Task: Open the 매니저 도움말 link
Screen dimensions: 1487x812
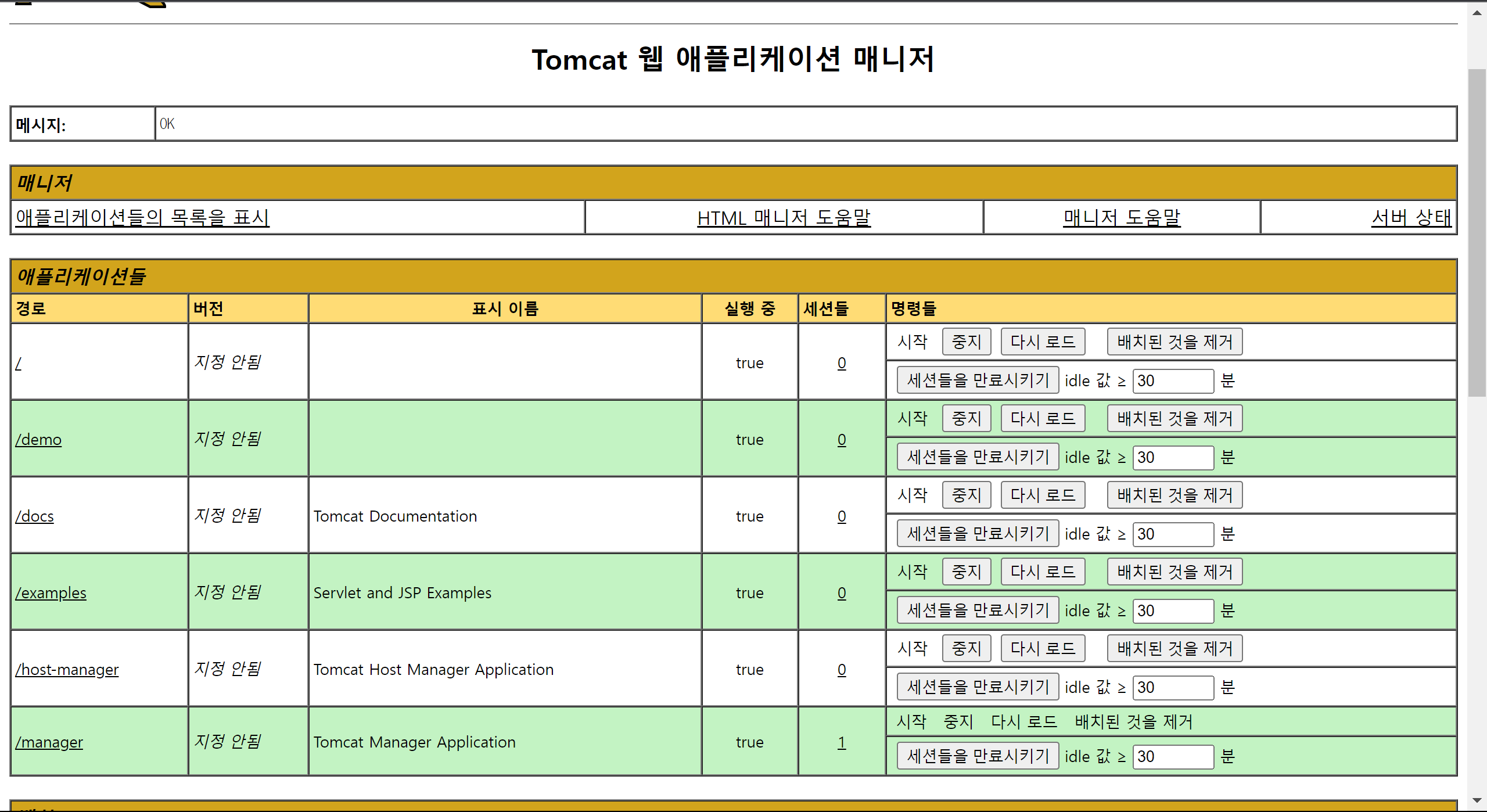Action: pos(1122,217)
